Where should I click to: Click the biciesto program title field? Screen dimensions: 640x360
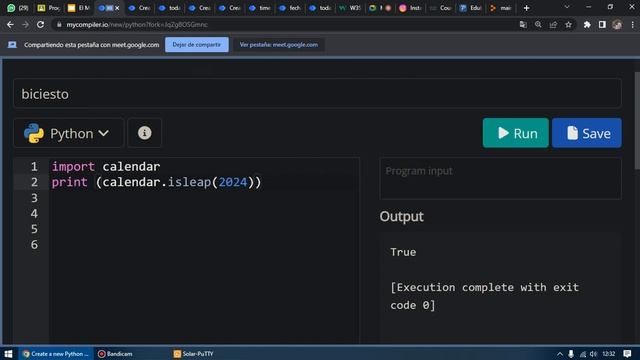[x=317, y=93]
